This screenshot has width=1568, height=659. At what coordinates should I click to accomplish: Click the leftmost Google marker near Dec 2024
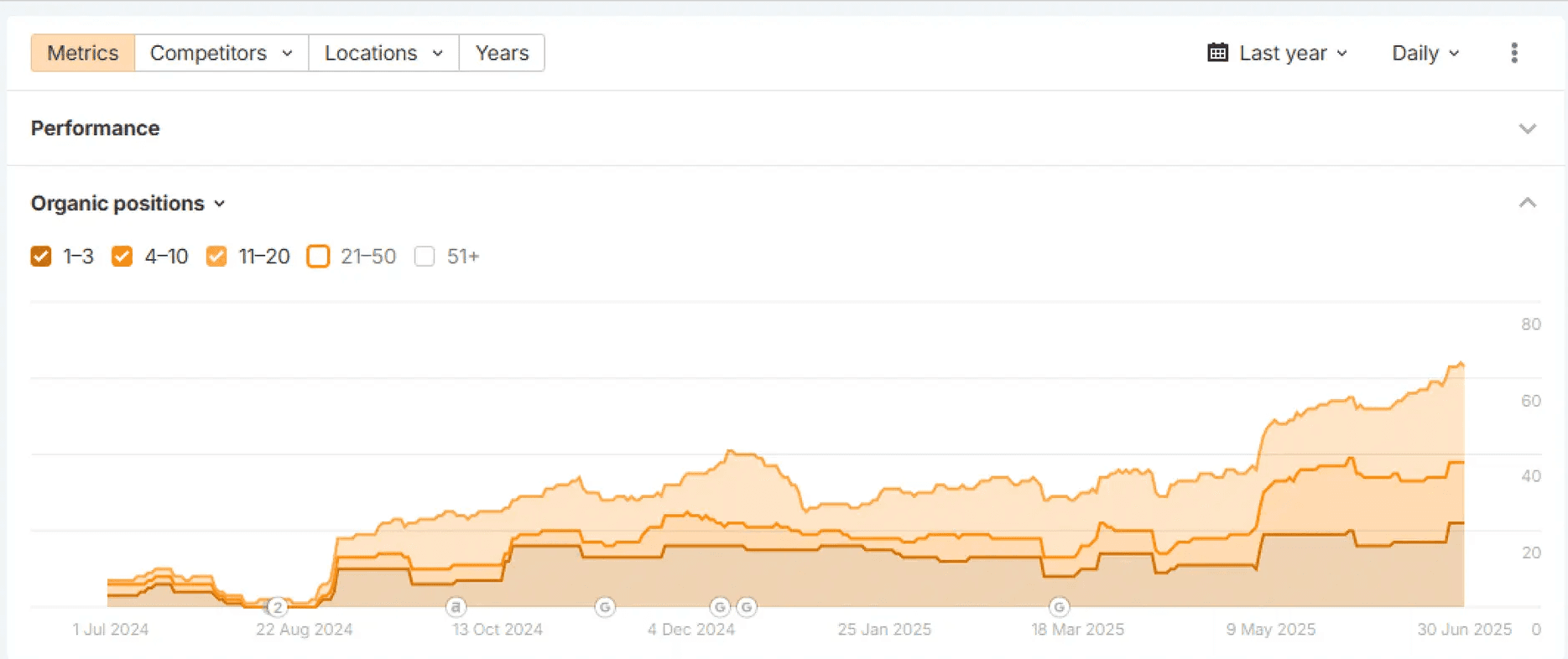tap(720, 606)
